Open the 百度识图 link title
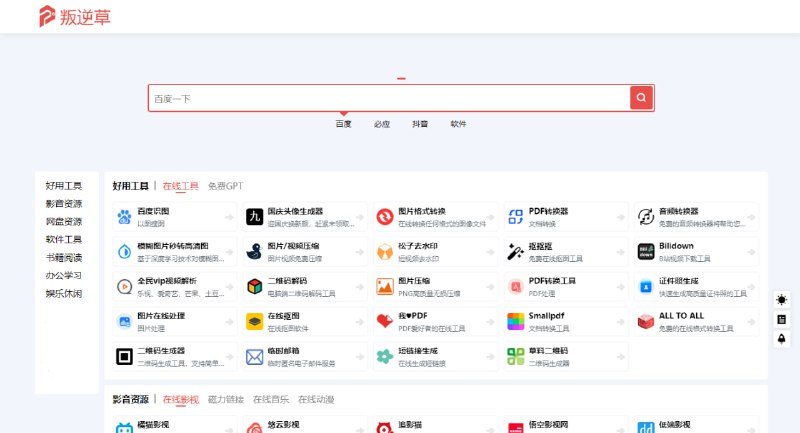 [x=153, y=211]
